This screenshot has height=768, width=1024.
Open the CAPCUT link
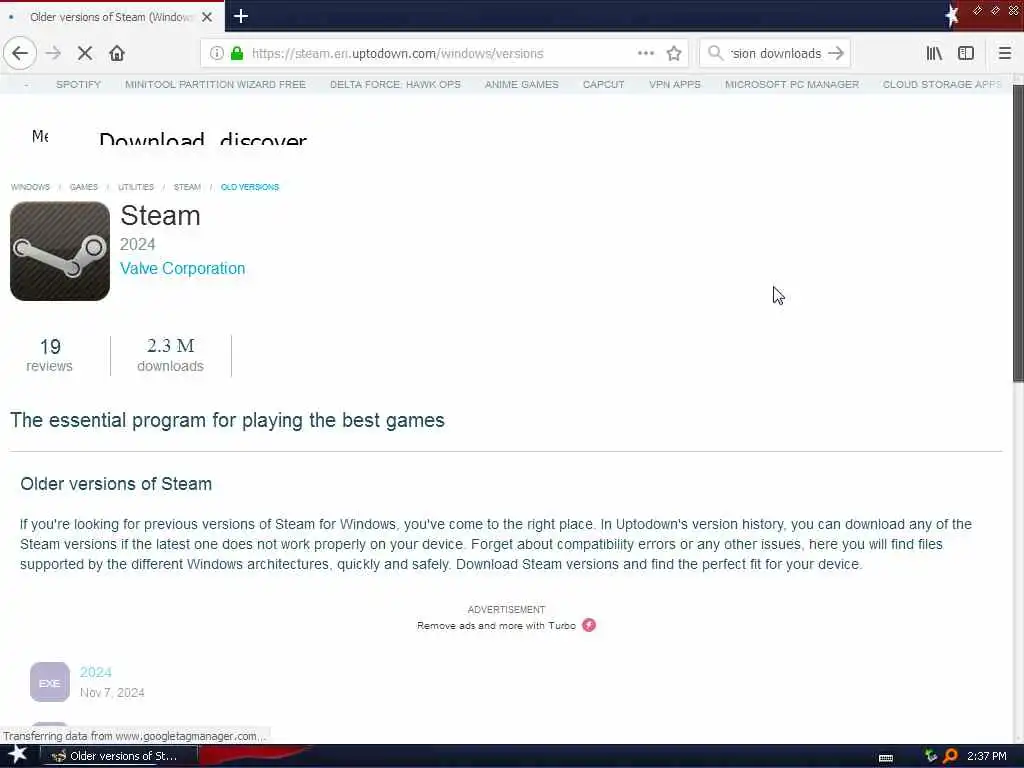pos(603,84)
